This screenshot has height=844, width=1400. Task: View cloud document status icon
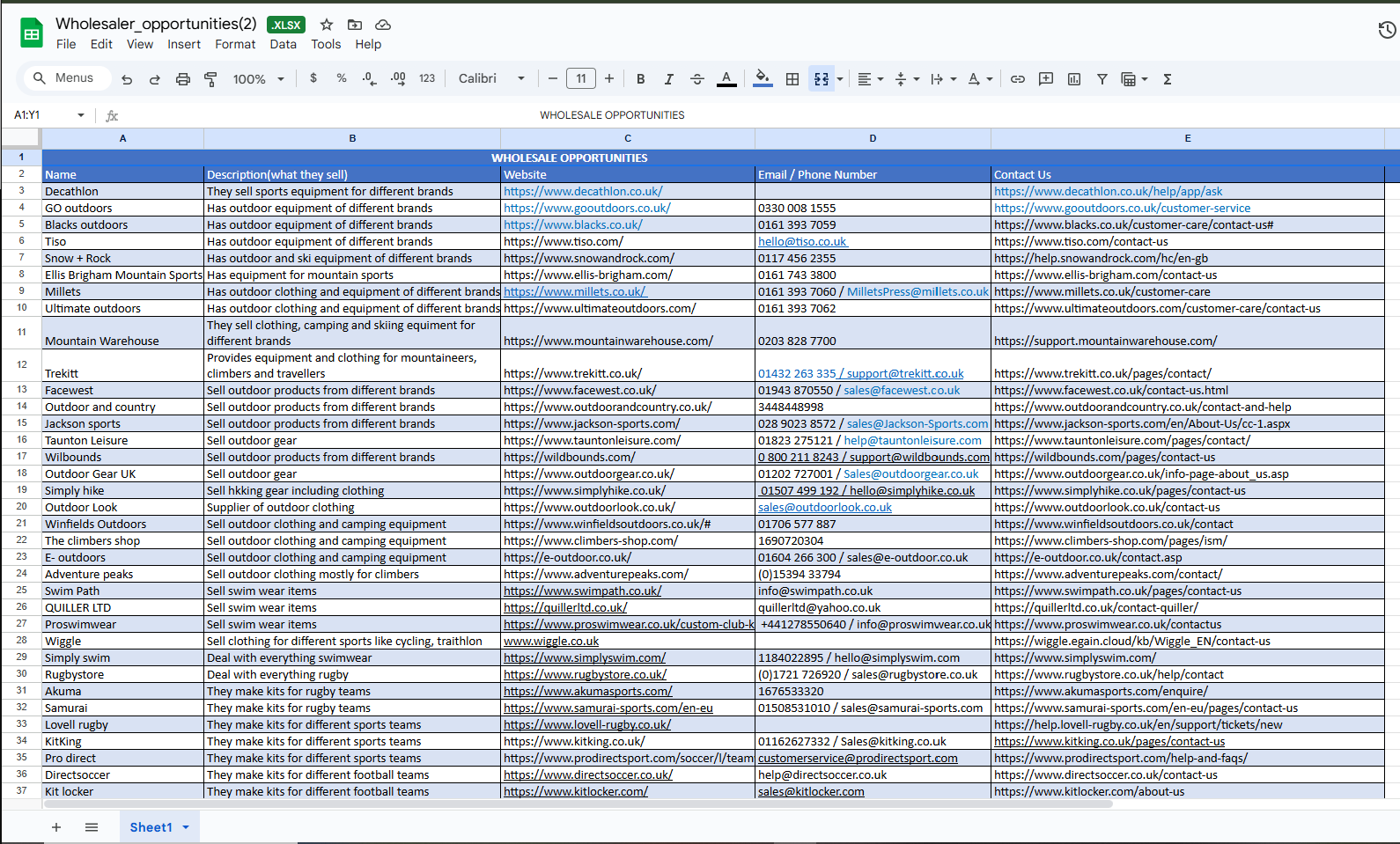click(x=383, y=25)
